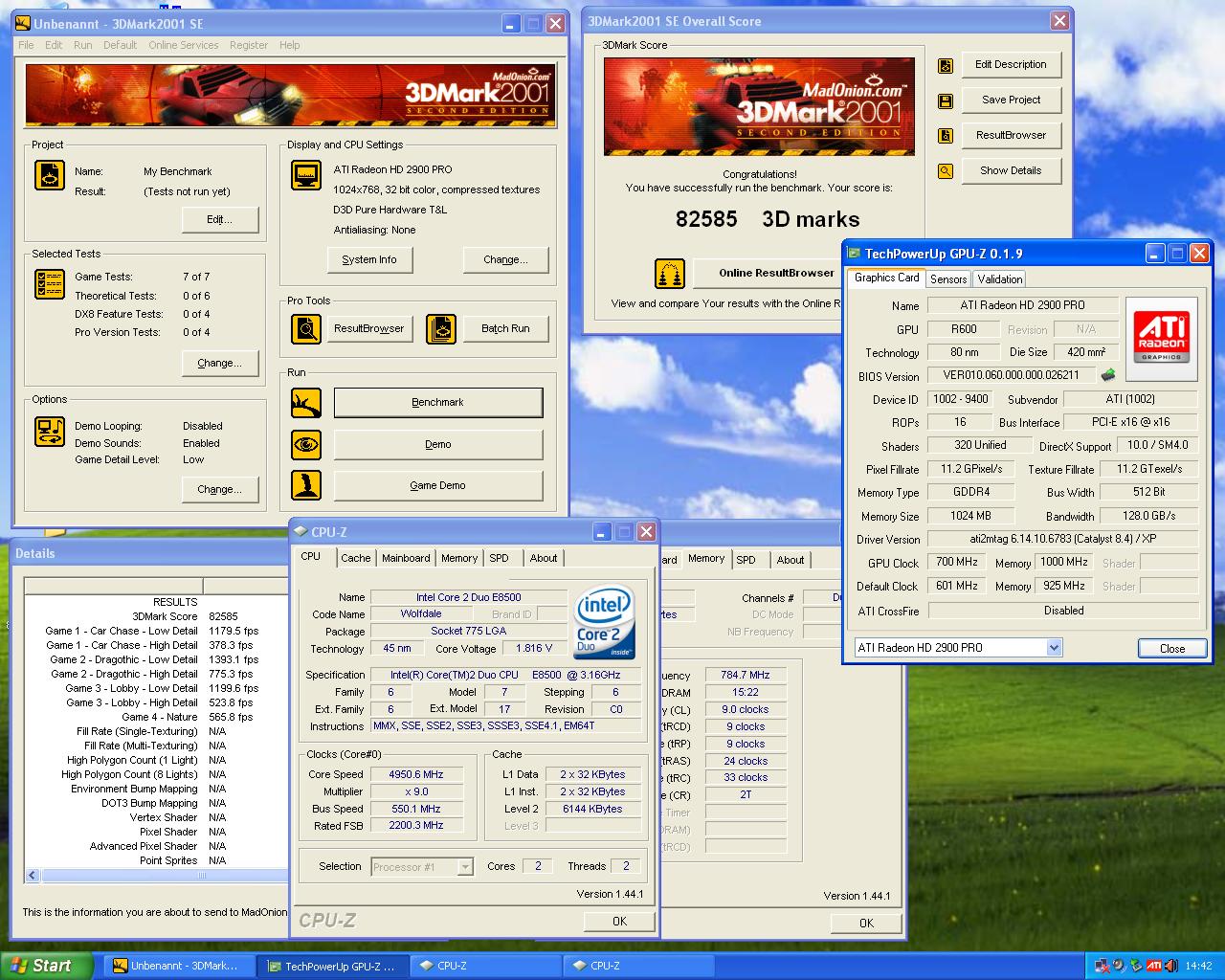Open the File menu in 3DMark2001
This screenshot has width=1225, height=980.
click(26, 45)
